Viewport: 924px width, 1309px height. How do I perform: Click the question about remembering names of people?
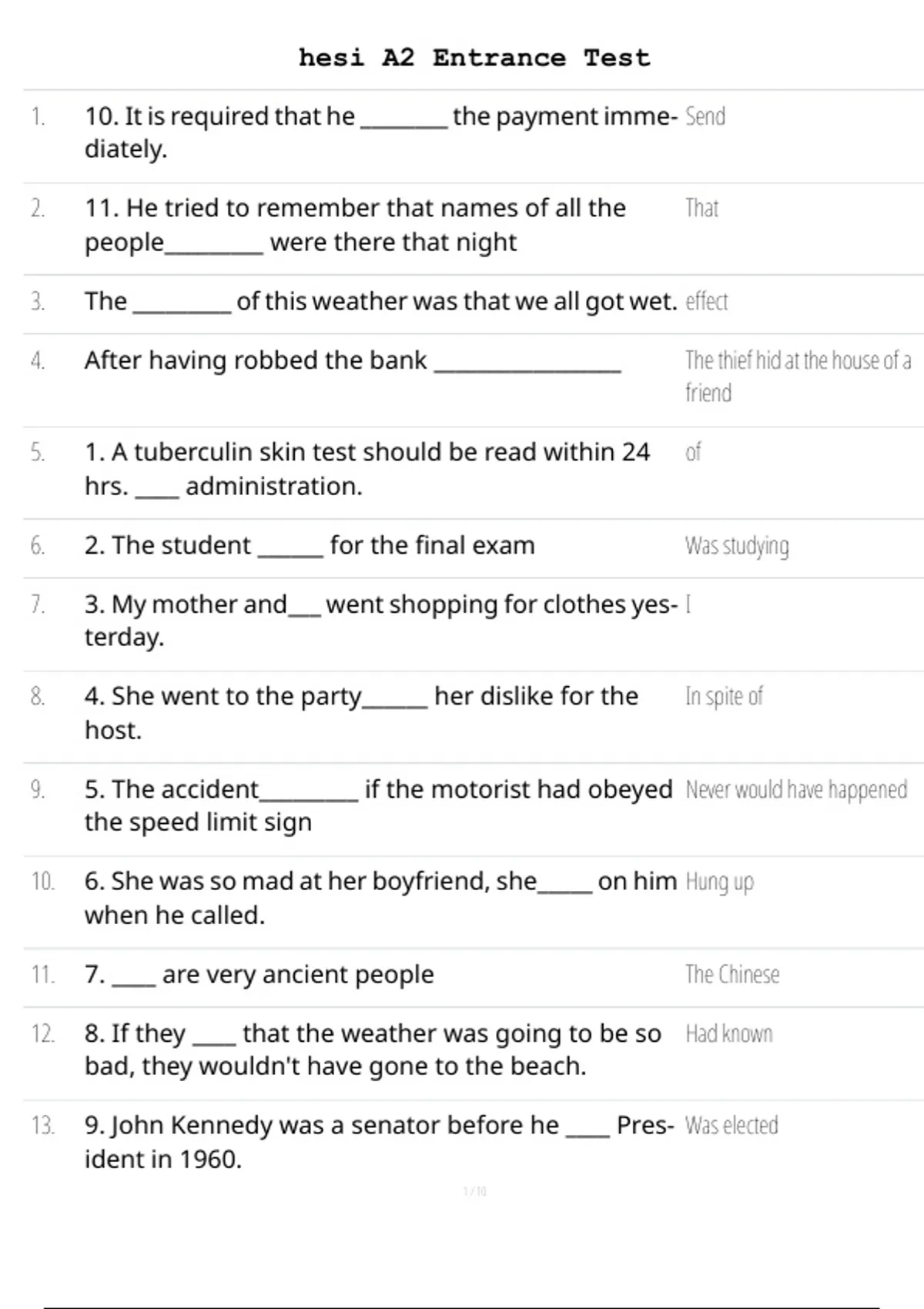click(x=354, y=225)
